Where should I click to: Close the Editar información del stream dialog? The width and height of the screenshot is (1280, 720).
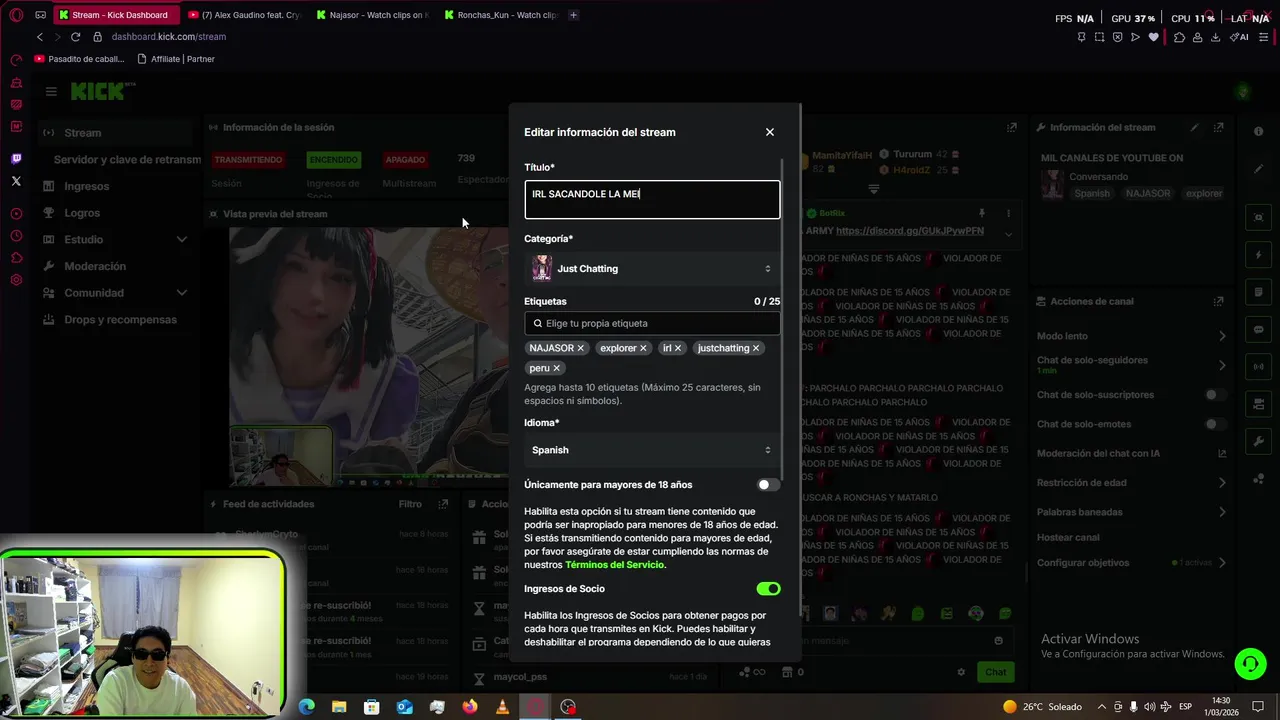pyautogui.click(x=769, y=132)
